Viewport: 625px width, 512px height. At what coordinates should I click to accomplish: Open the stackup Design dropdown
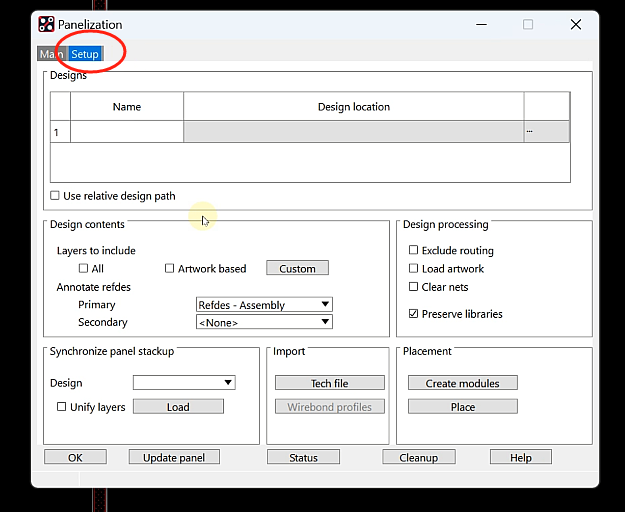184,383
